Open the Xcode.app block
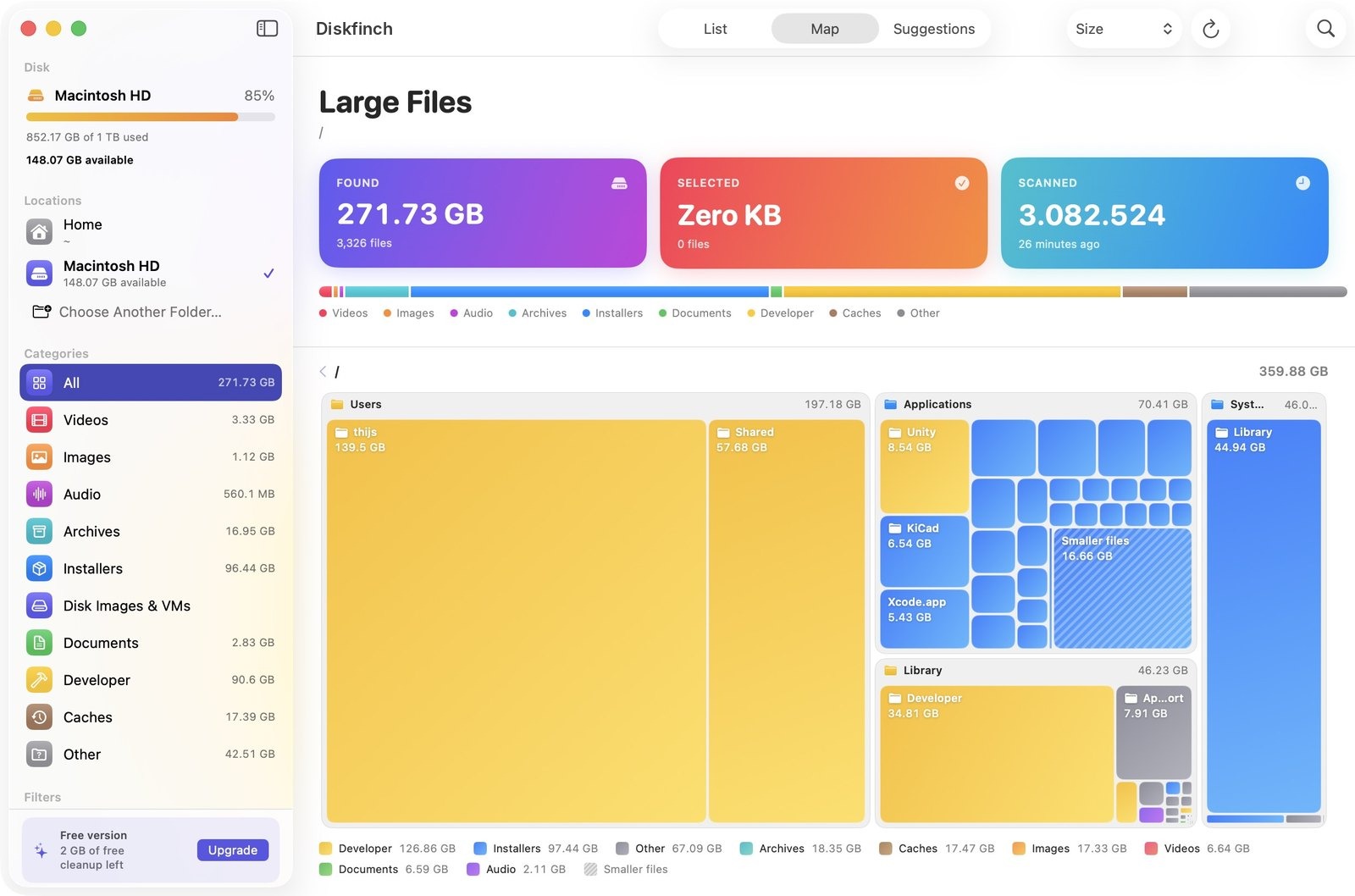The image size is (1355, 896). coord(924,619)
